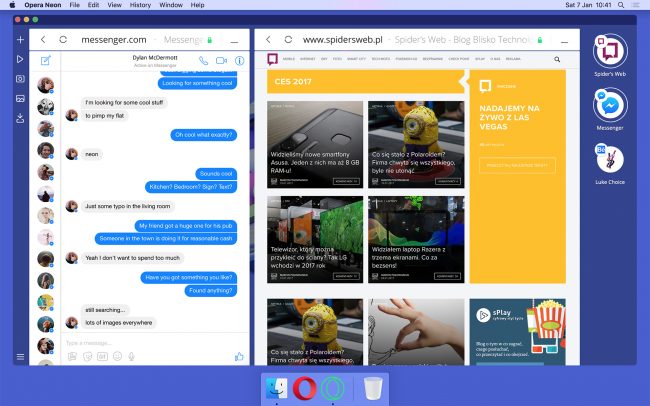Open Finder from the Dock
Image resolution: width=650 pixels, height=406 pixels.
[276, 388]
